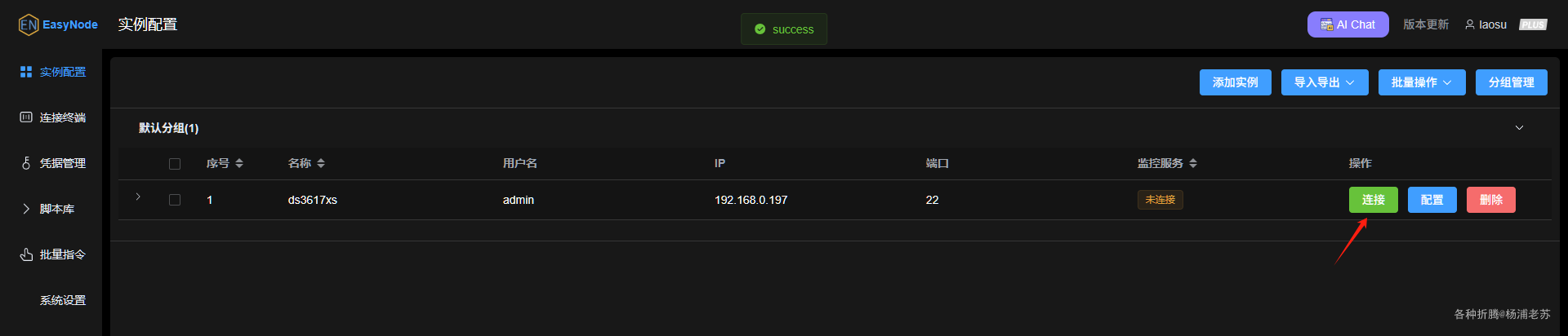This screenshot has width=1568, height=336.
Task: Open the 批量操作 dropdown menu
Action: (1422, 82)
